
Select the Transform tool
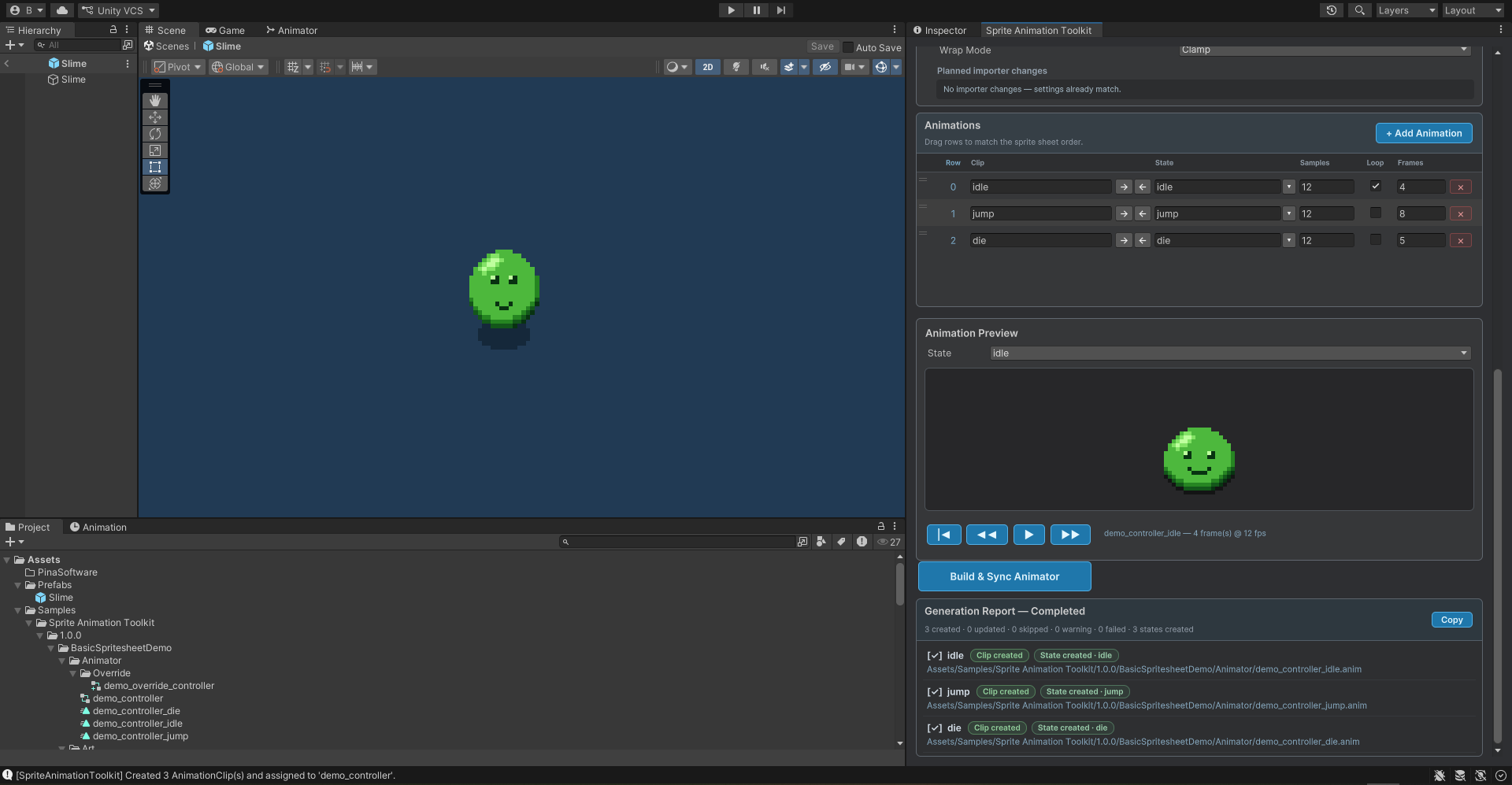point(155,183)
